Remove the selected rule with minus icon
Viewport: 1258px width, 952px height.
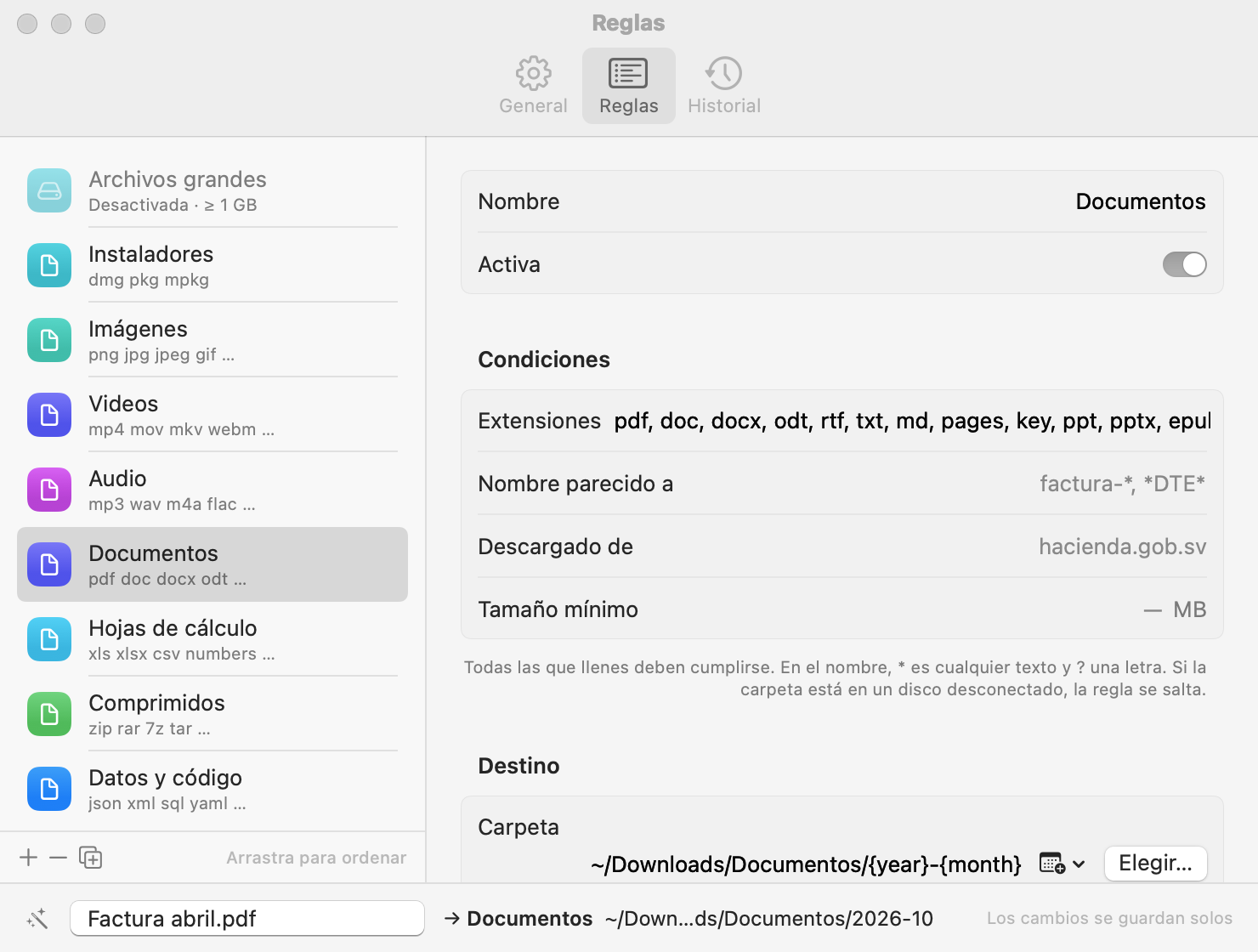58,858
